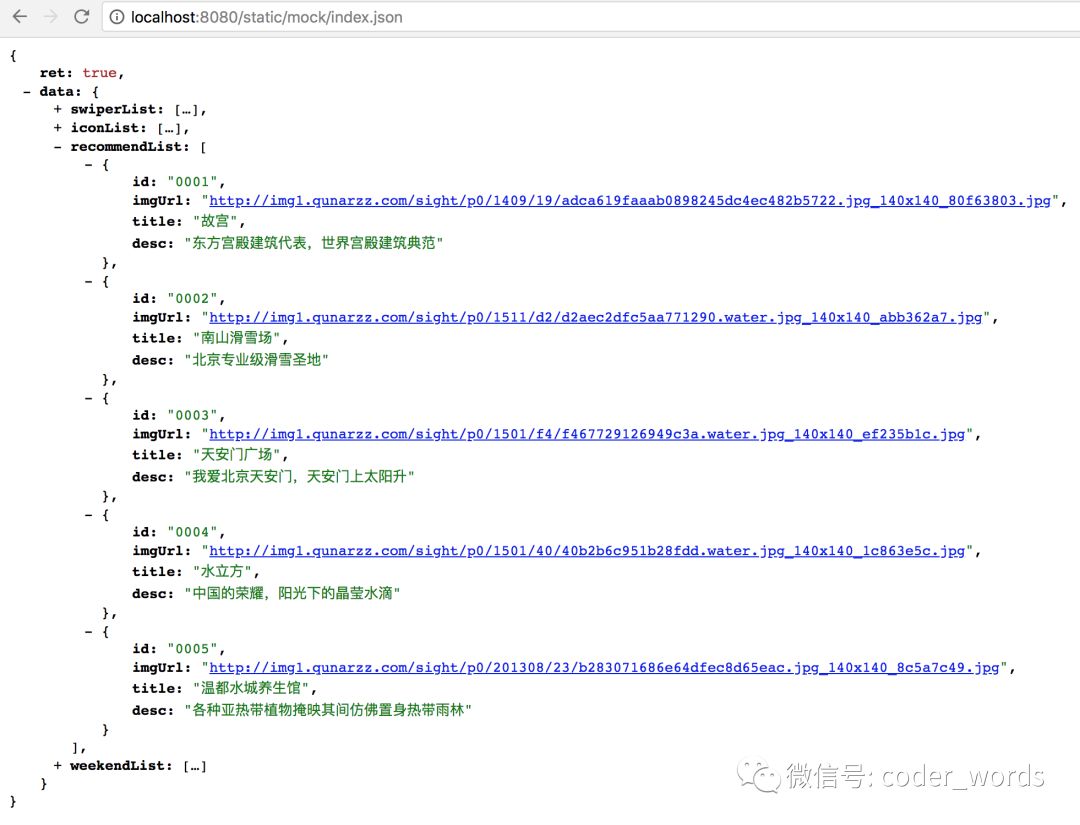Collapse the object with id 0001
Viewport: 1080px width, 825px height.
pos(89,164)
